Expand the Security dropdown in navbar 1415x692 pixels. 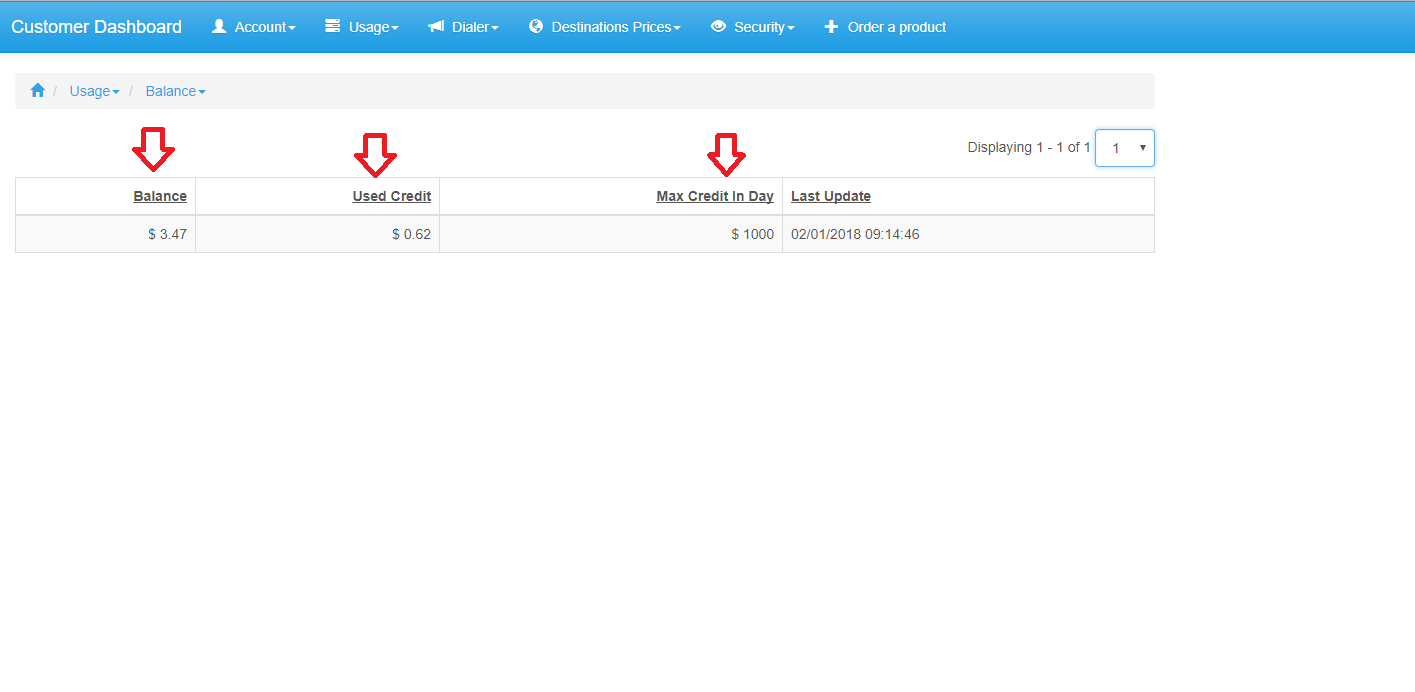[753, 27]
